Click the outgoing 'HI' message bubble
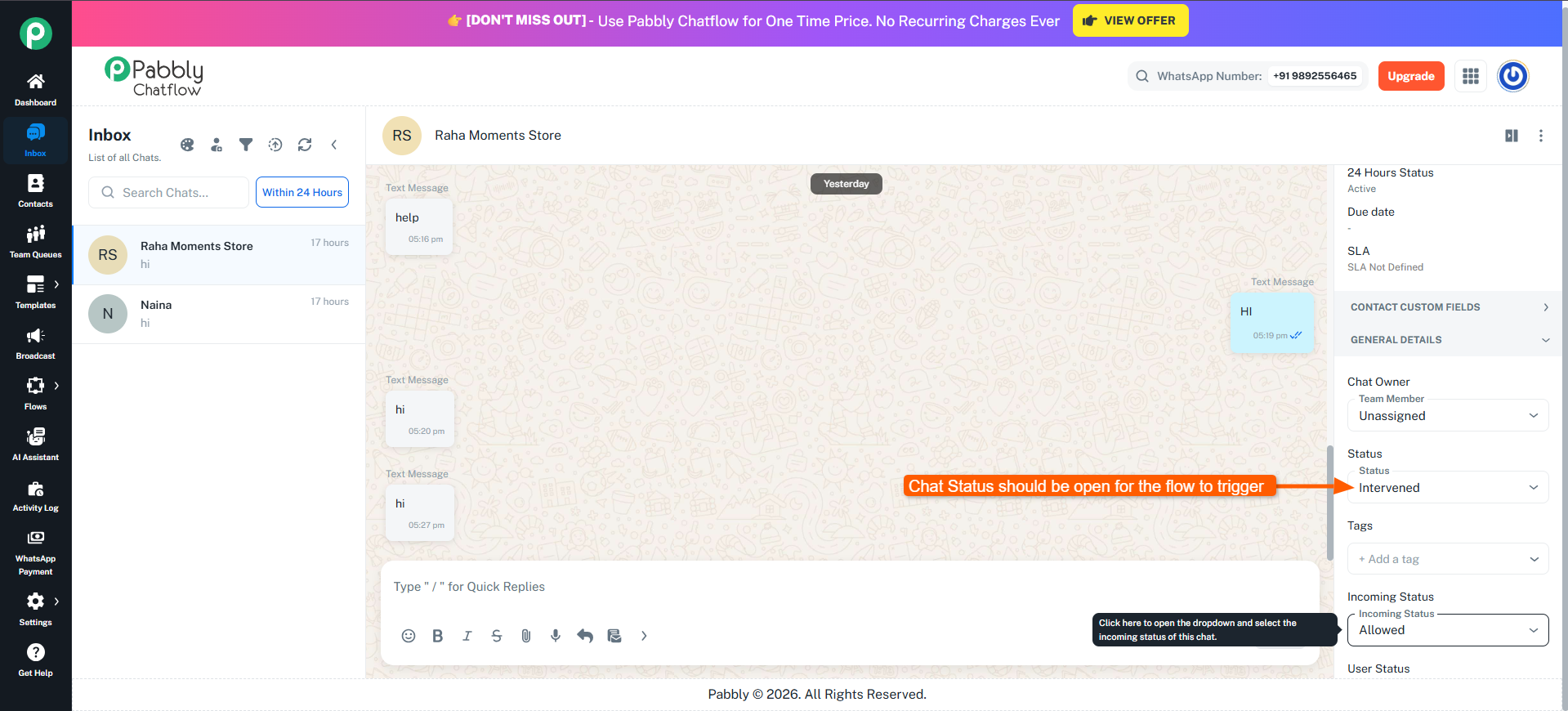 [1271, 323]
